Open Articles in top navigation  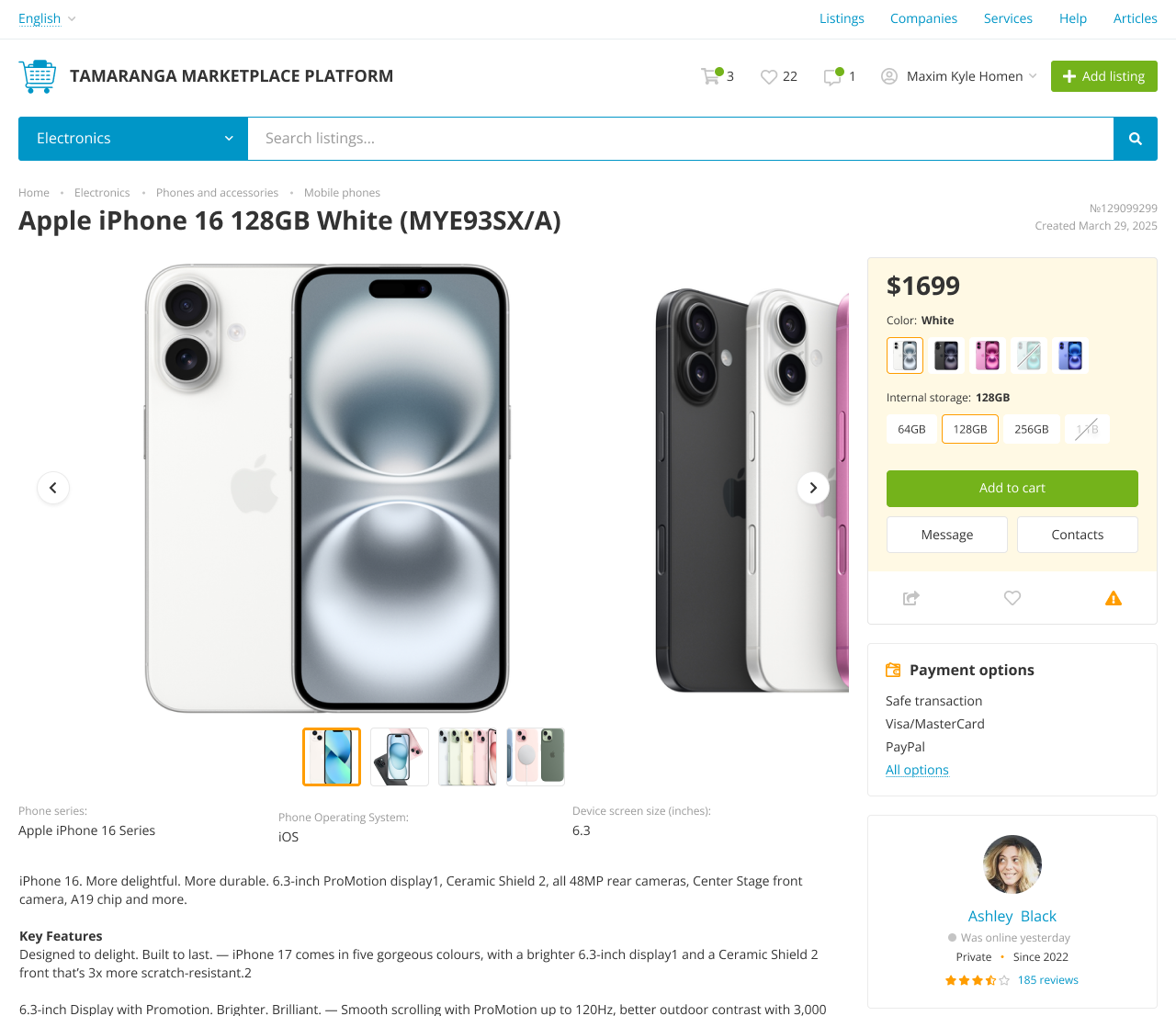(1135, 18)
